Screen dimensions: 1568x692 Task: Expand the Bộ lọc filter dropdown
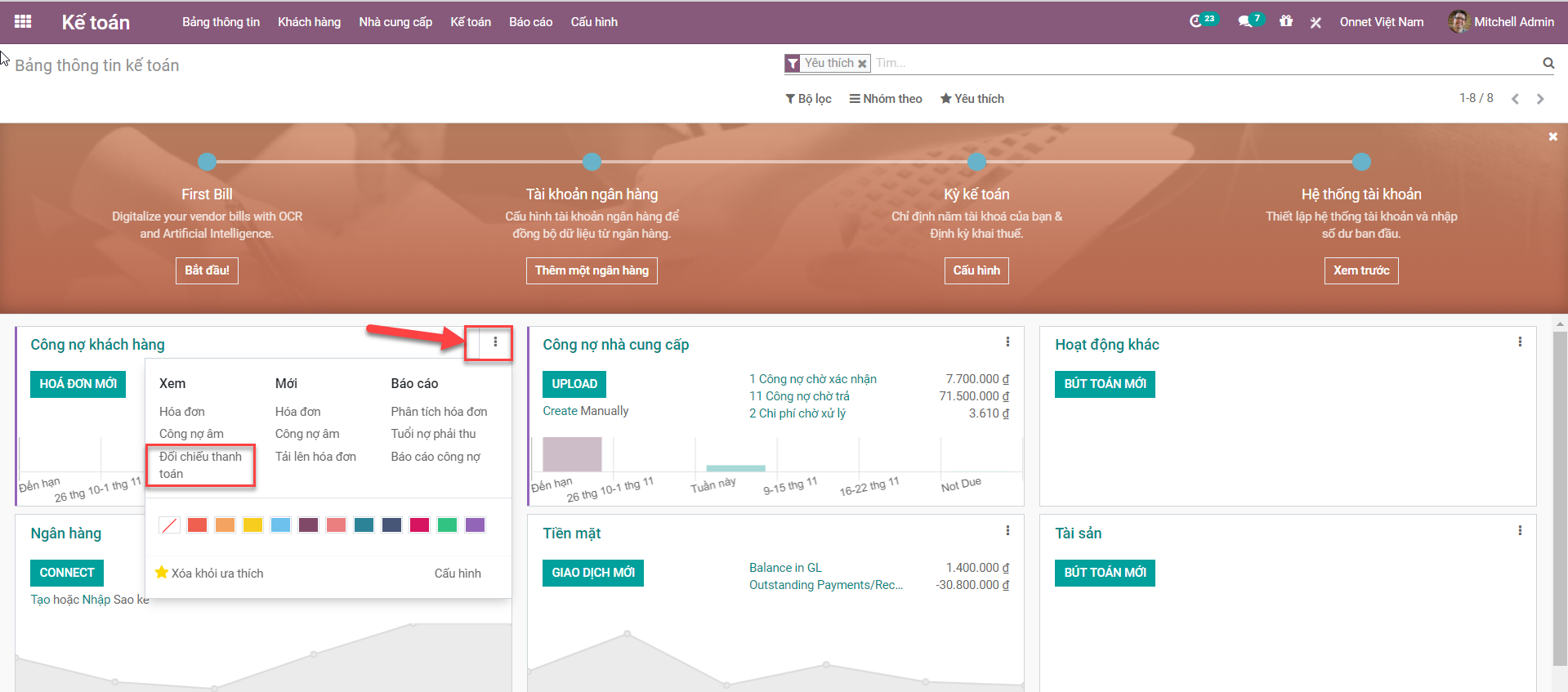[x=808, y=99]
